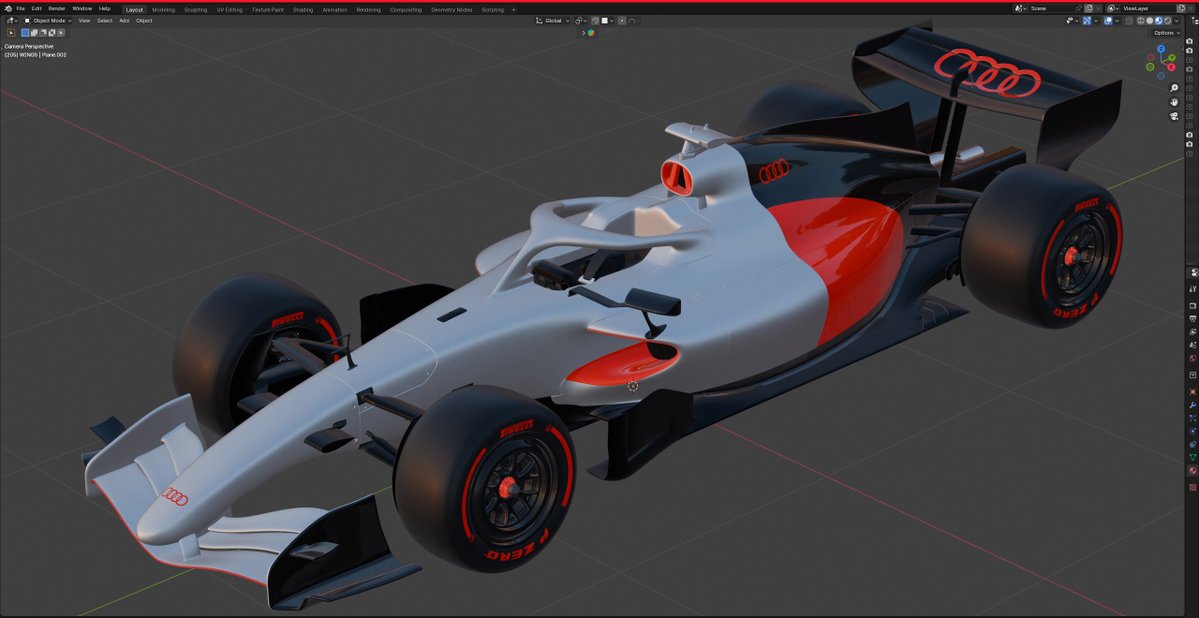Click the "(205) WINGS | Plane.002" viewport text

pos(35,54)
